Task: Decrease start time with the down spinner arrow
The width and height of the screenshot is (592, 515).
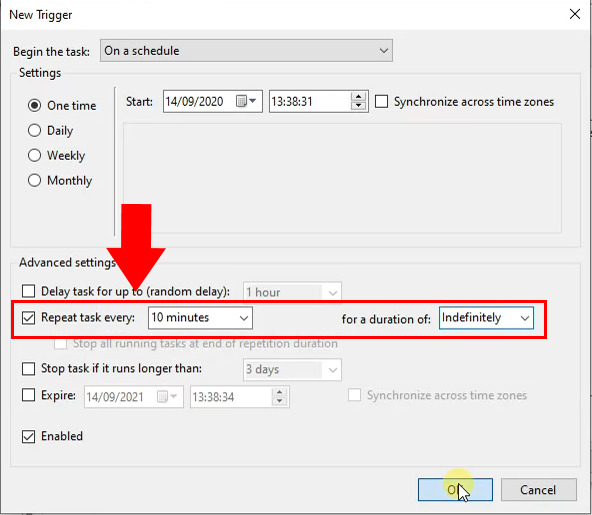Action: point(358,106)
